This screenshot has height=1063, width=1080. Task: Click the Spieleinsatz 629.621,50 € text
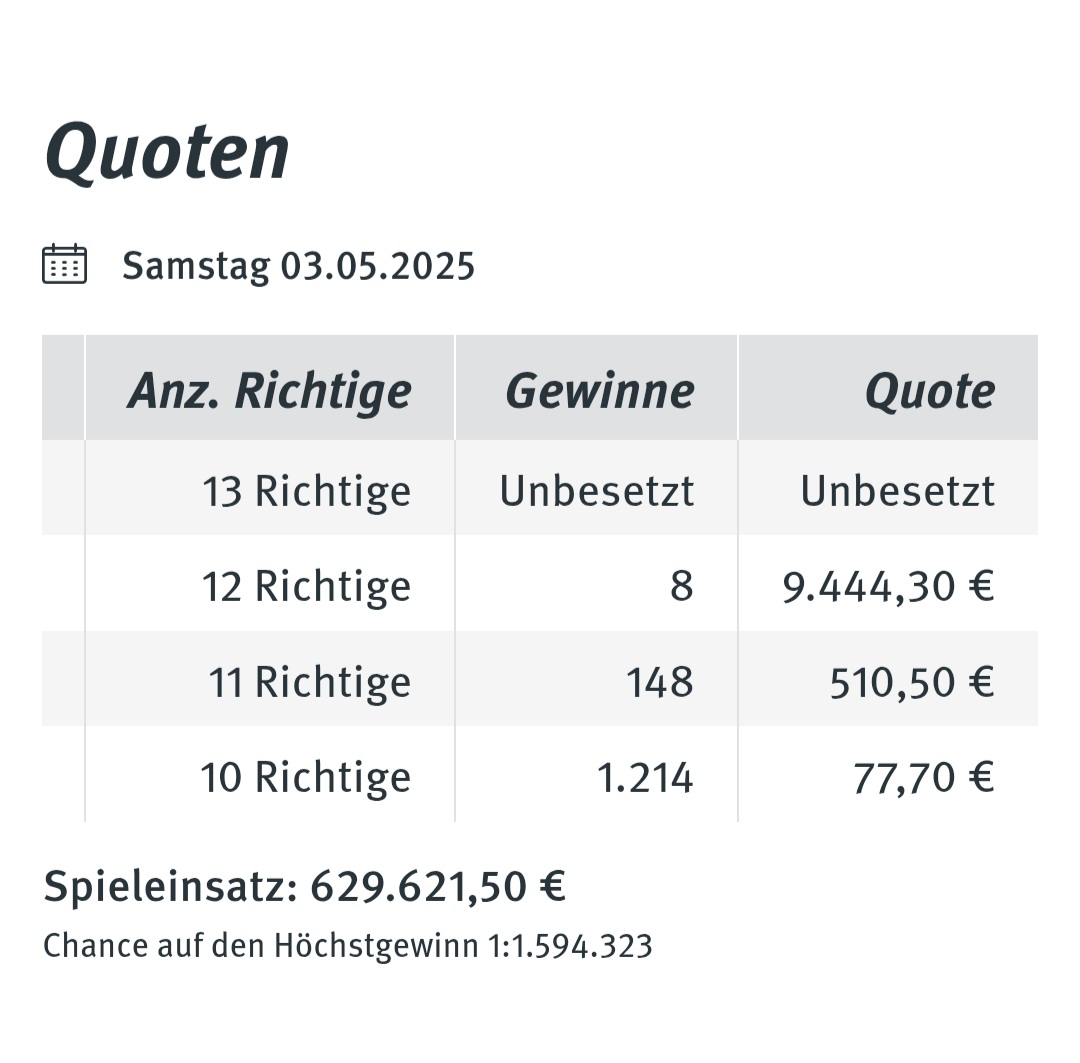coord(304,886)
